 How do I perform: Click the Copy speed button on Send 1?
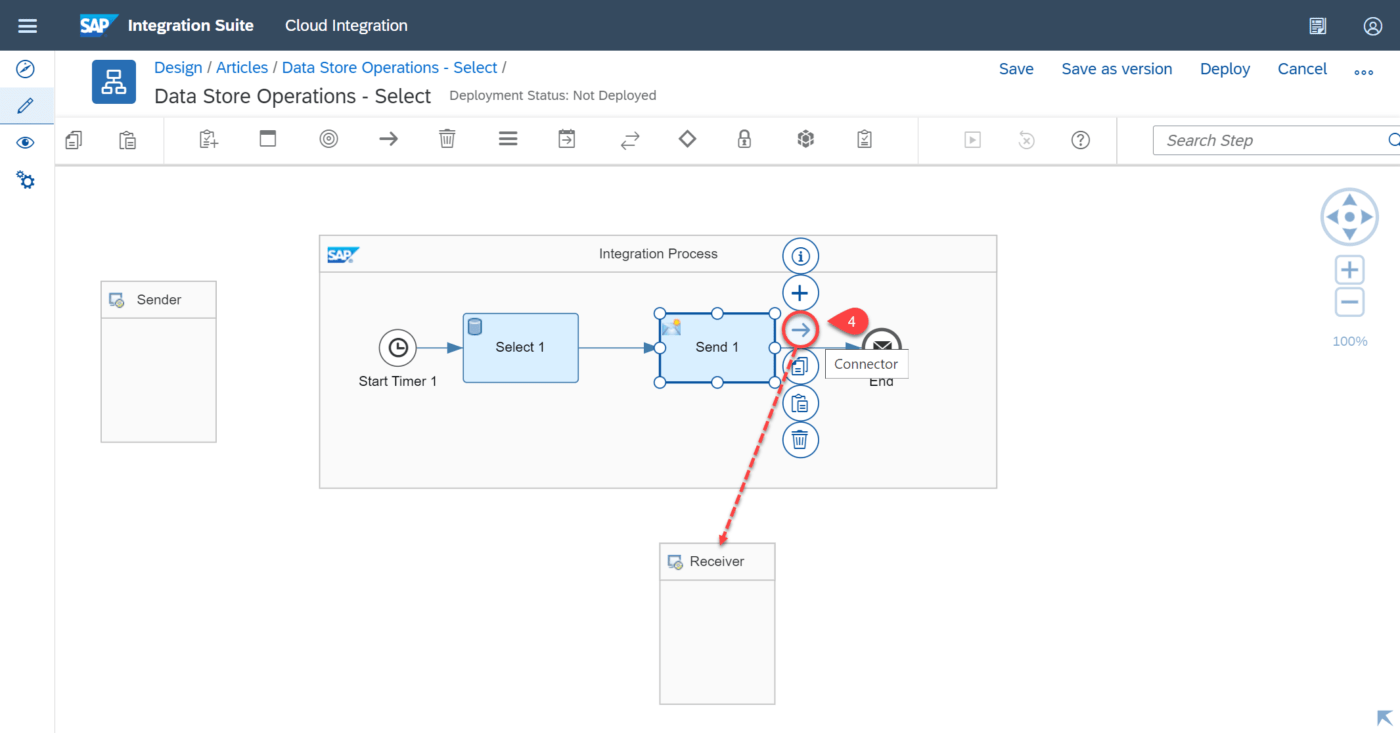pos(800,367)
